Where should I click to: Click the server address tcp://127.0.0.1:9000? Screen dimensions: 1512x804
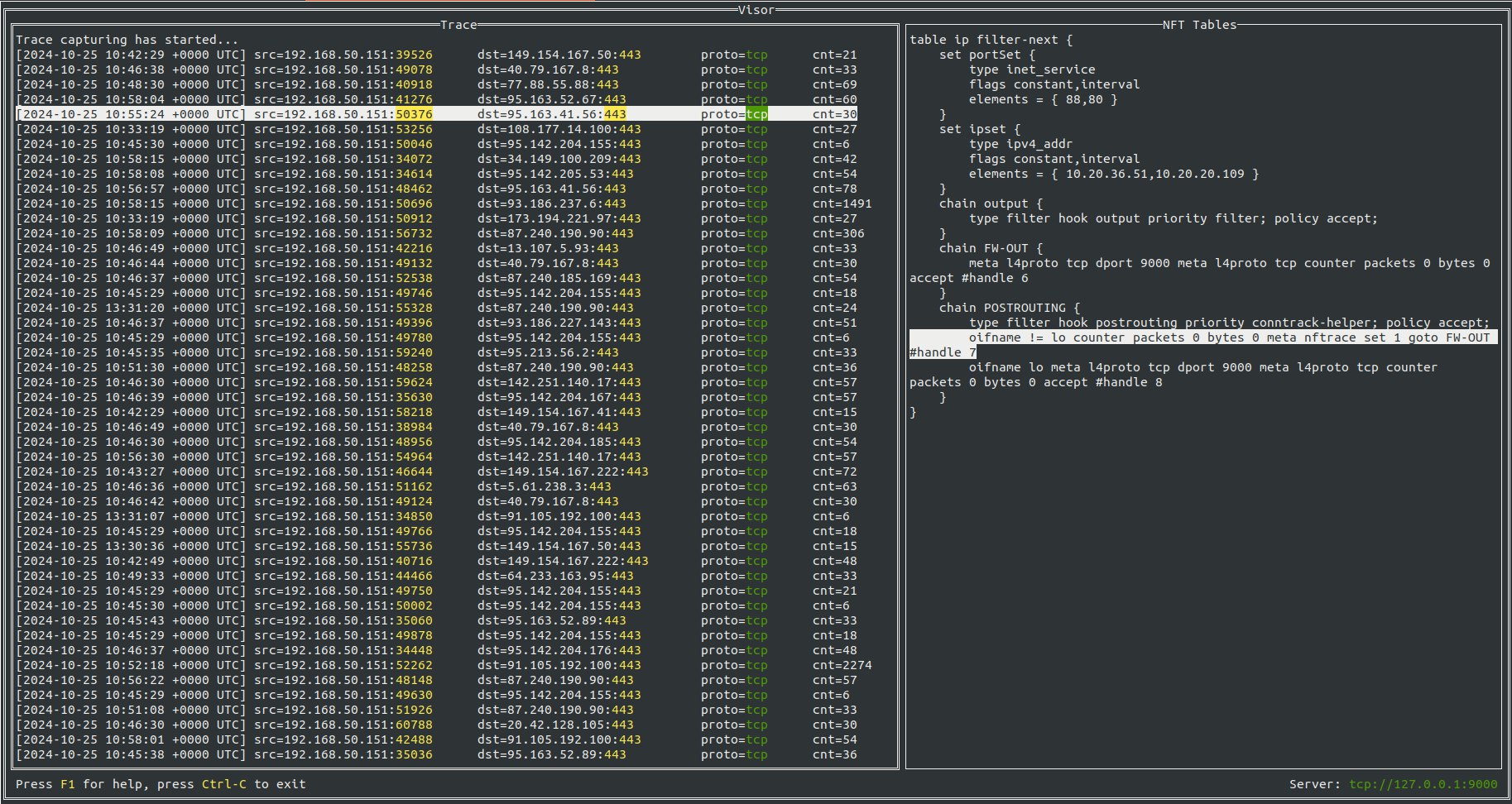click(1423, 784)
